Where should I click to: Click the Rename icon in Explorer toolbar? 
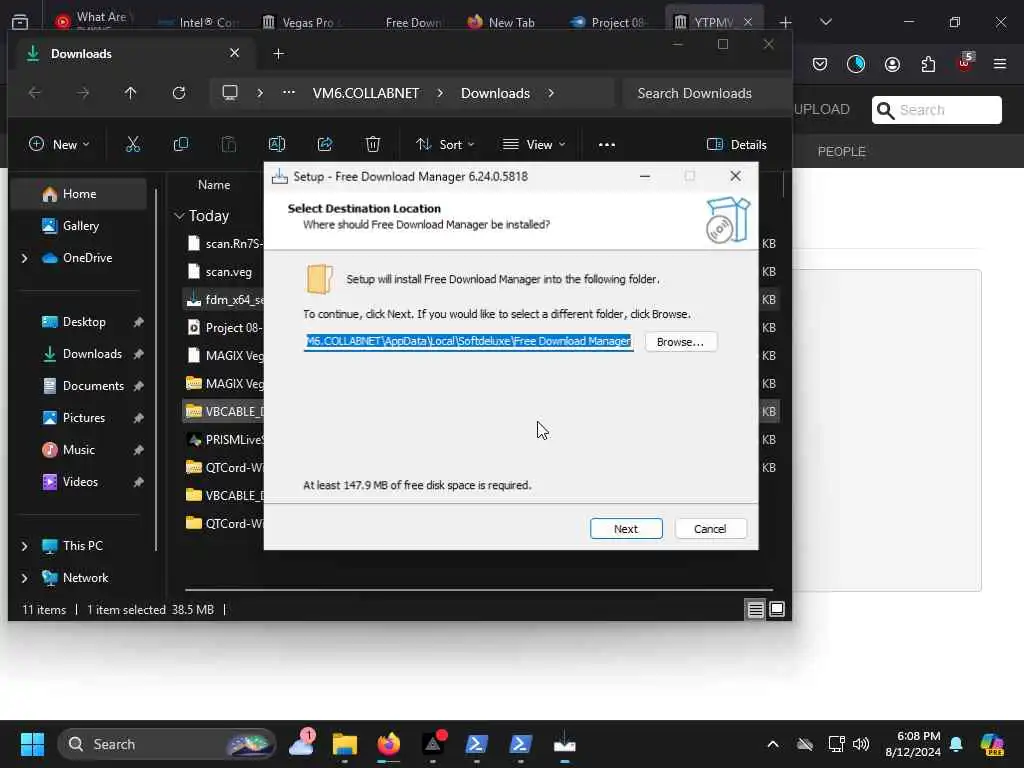pyautogui.click(x=277, y=144)
